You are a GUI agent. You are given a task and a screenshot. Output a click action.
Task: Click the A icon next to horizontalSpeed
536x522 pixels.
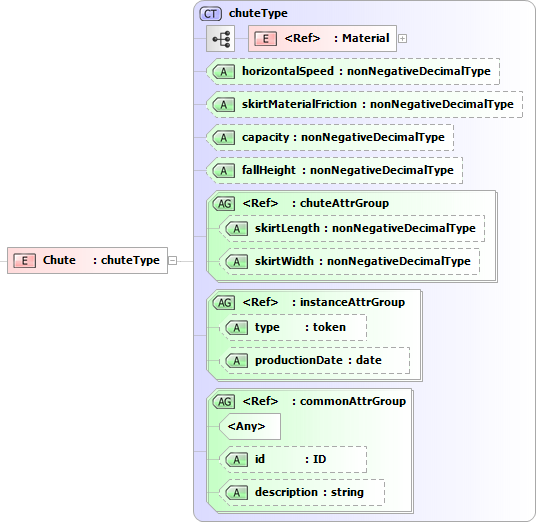coord(224,72)
